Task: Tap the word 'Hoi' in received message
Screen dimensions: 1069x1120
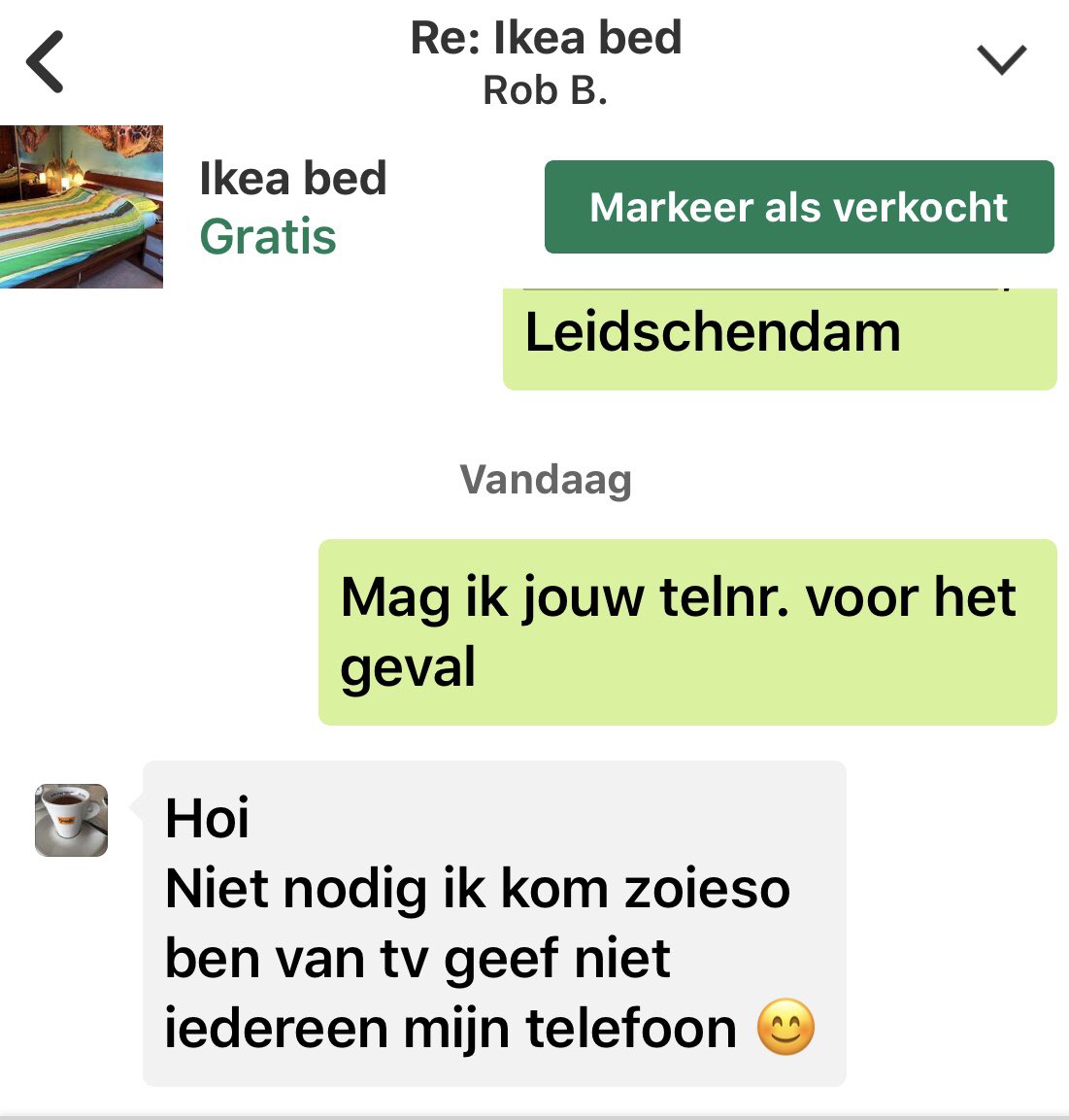Action: tap(207, 819)
